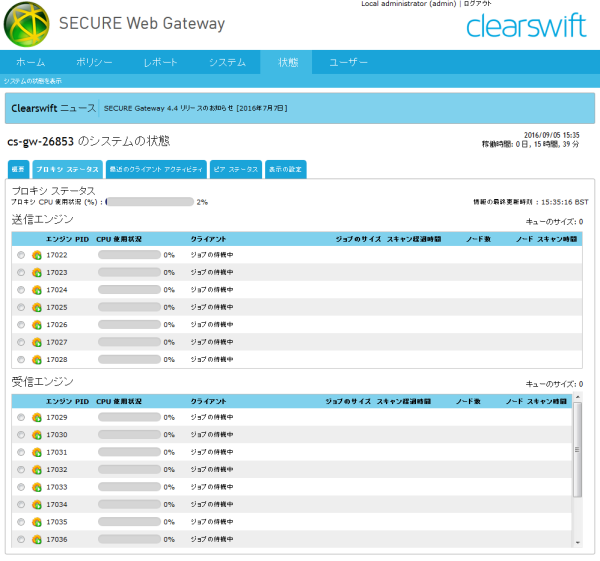
Task: Click the engine icon for PID 17029
Action: [x=37, y=417]
